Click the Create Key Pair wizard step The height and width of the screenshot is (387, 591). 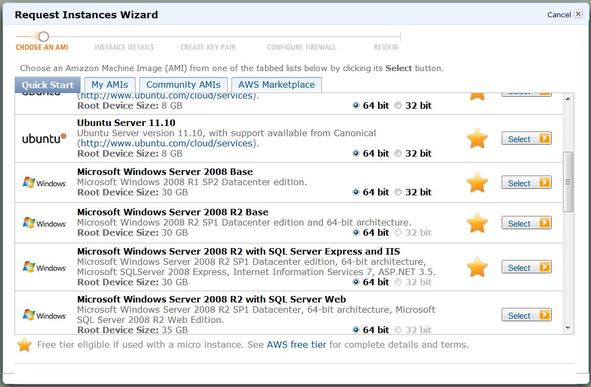coord(208,47)
